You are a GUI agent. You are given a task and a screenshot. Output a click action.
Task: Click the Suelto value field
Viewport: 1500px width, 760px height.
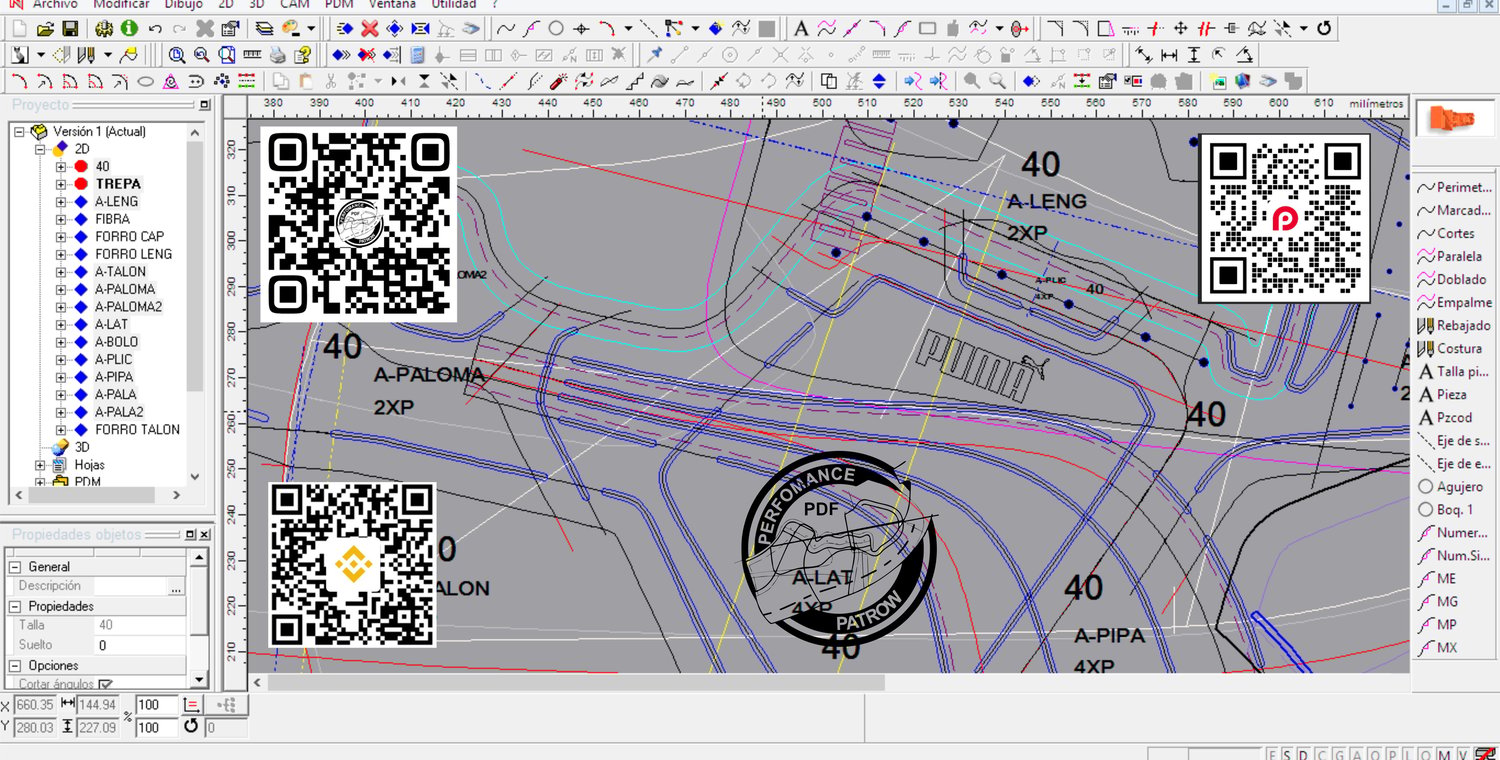[140, 645]
